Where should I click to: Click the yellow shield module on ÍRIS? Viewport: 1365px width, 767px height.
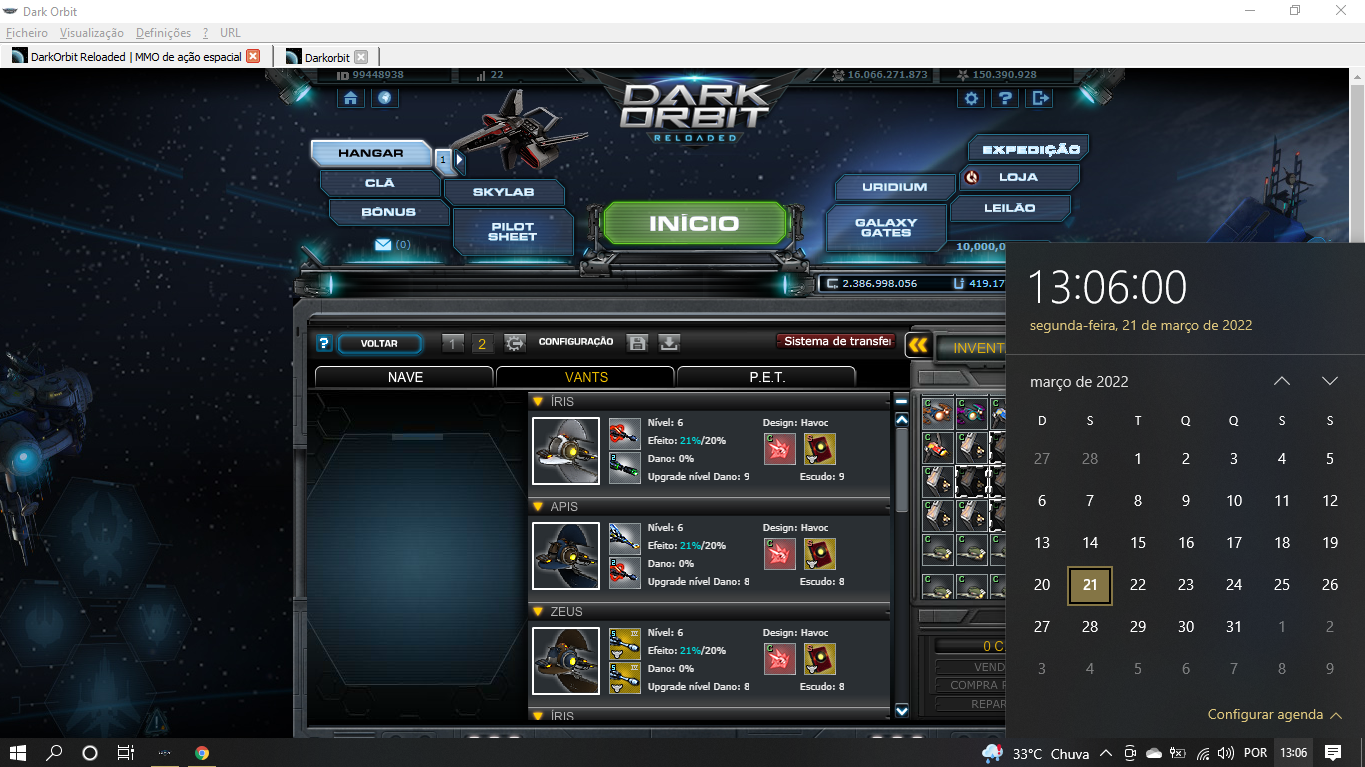pos(820,449)
